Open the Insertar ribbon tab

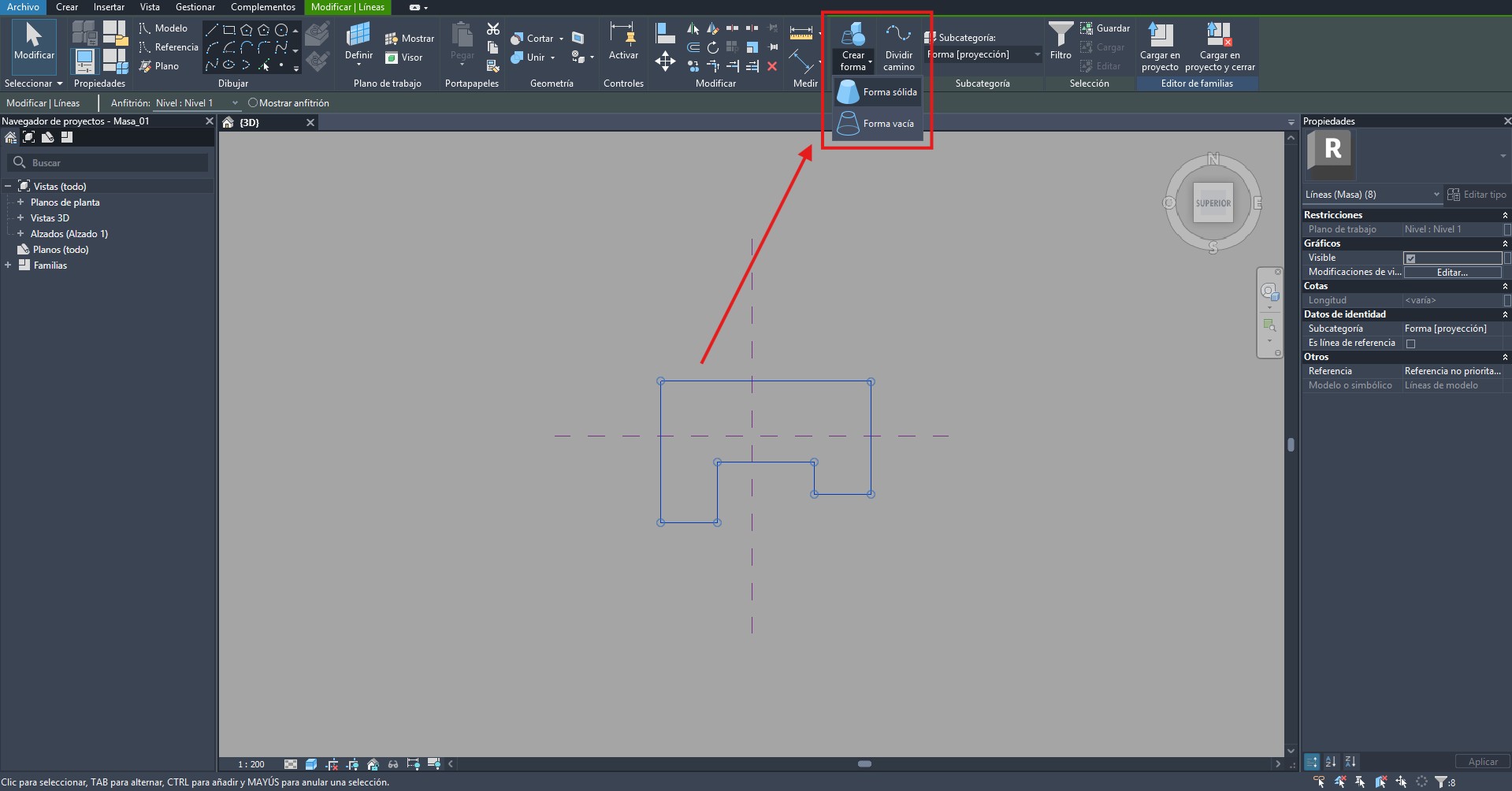(x=109, y=7)
